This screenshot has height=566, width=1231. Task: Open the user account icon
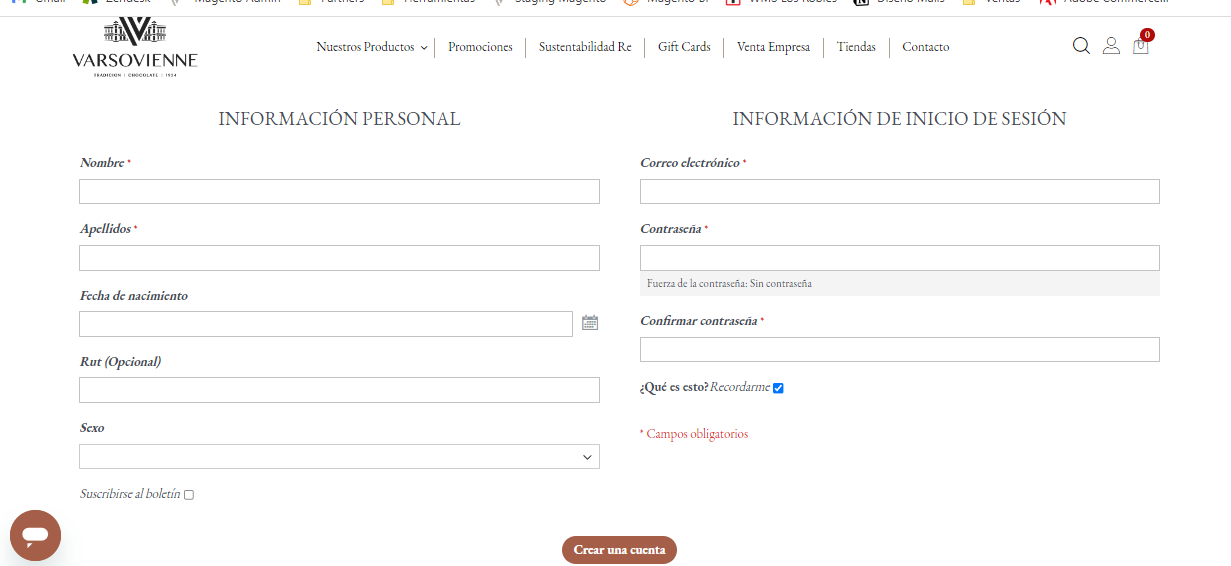click(x=1111, y=46)
